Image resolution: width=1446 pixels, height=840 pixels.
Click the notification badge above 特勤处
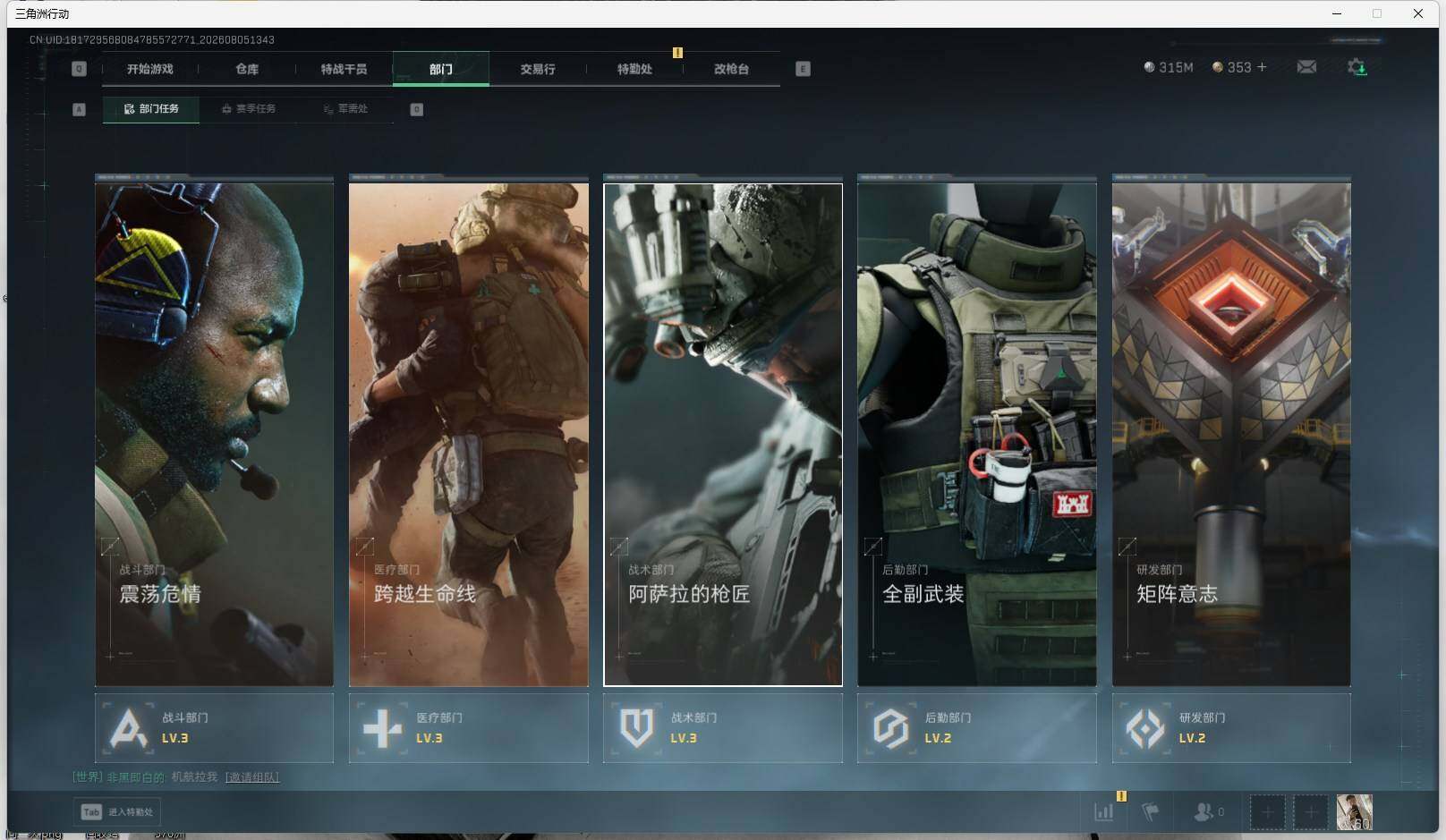pyautogui.click(x=677, y=53)
